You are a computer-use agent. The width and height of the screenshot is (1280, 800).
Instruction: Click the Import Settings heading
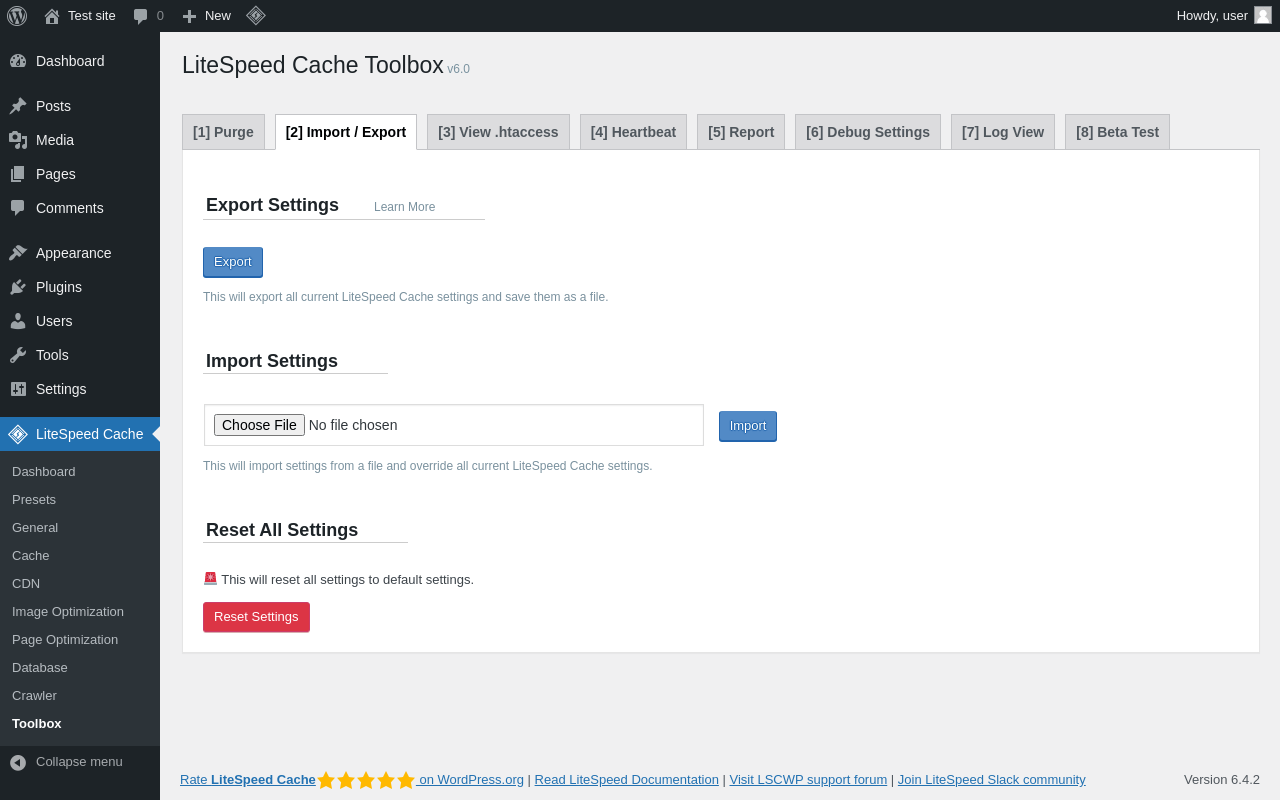click(x=272, y=361)
